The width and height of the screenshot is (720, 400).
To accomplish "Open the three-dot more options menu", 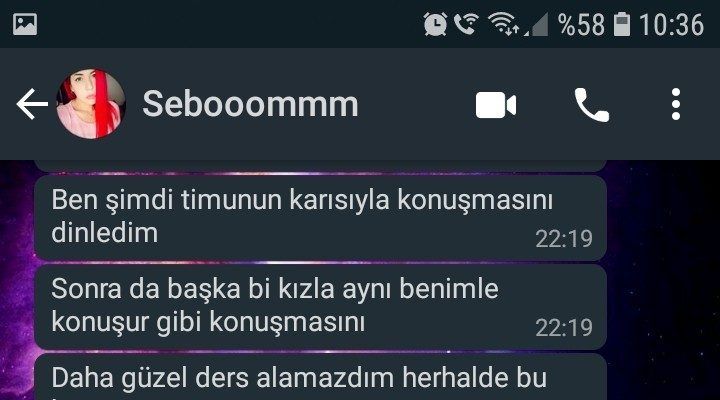I will [675, 105].
